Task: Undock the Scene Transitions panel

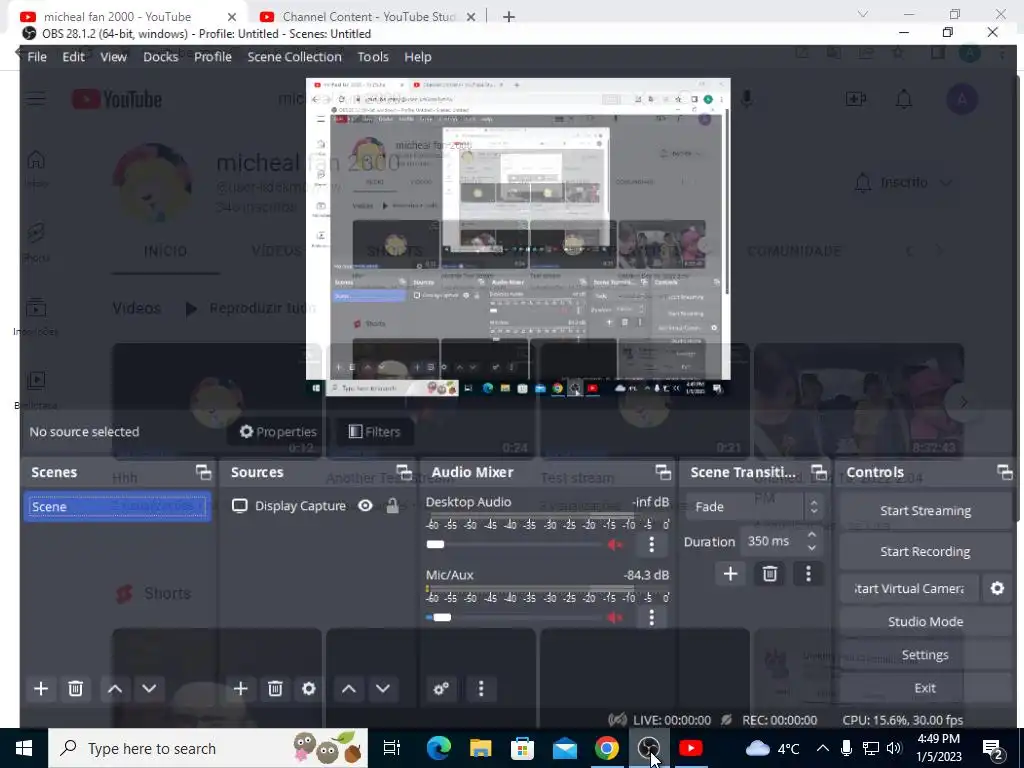Action: pos(819,472)
